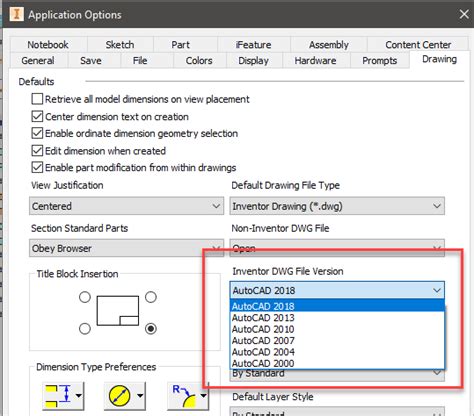Uncheck Edit dimension when created
Image resolution: width=474 pixels, height=416 pixels.
(x=37, y=151)
